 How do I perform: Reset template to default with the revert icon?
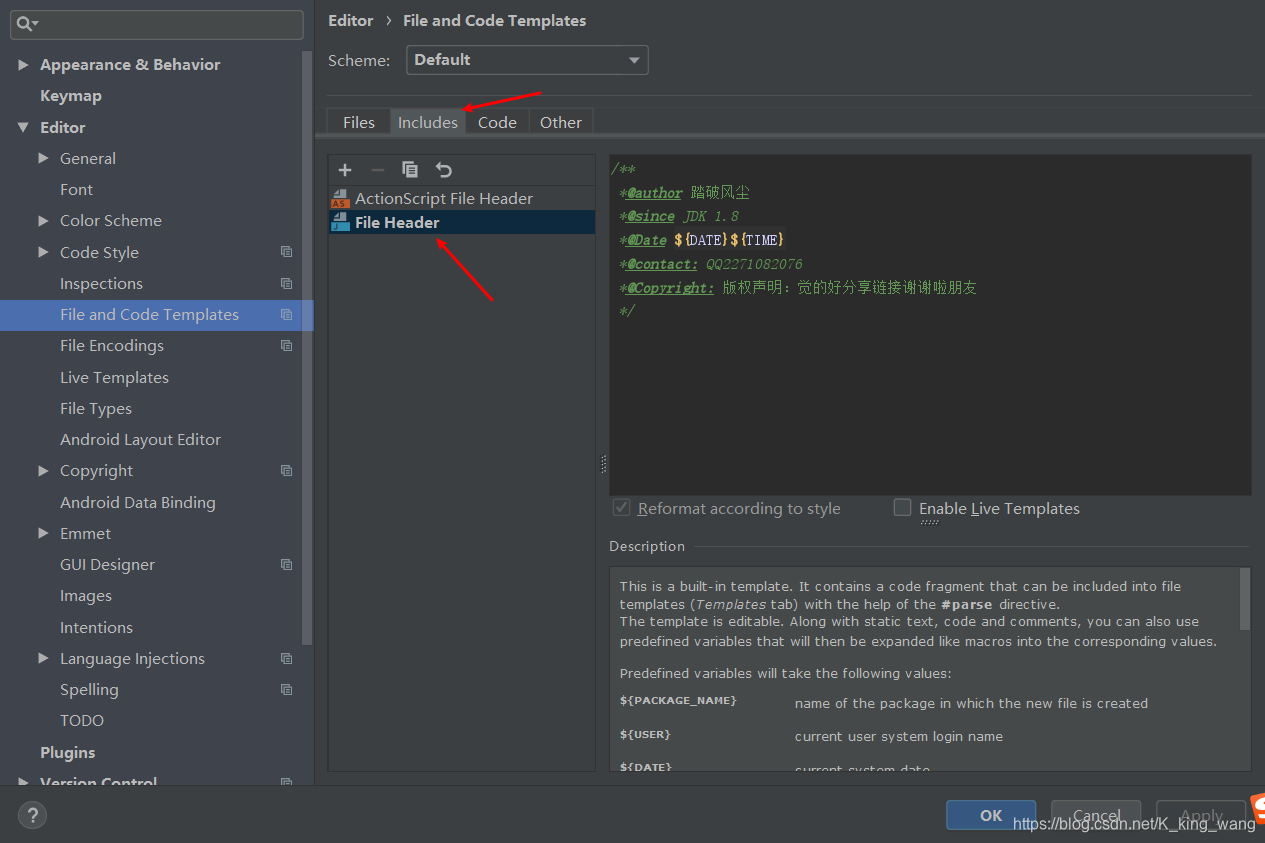[444, 170]
